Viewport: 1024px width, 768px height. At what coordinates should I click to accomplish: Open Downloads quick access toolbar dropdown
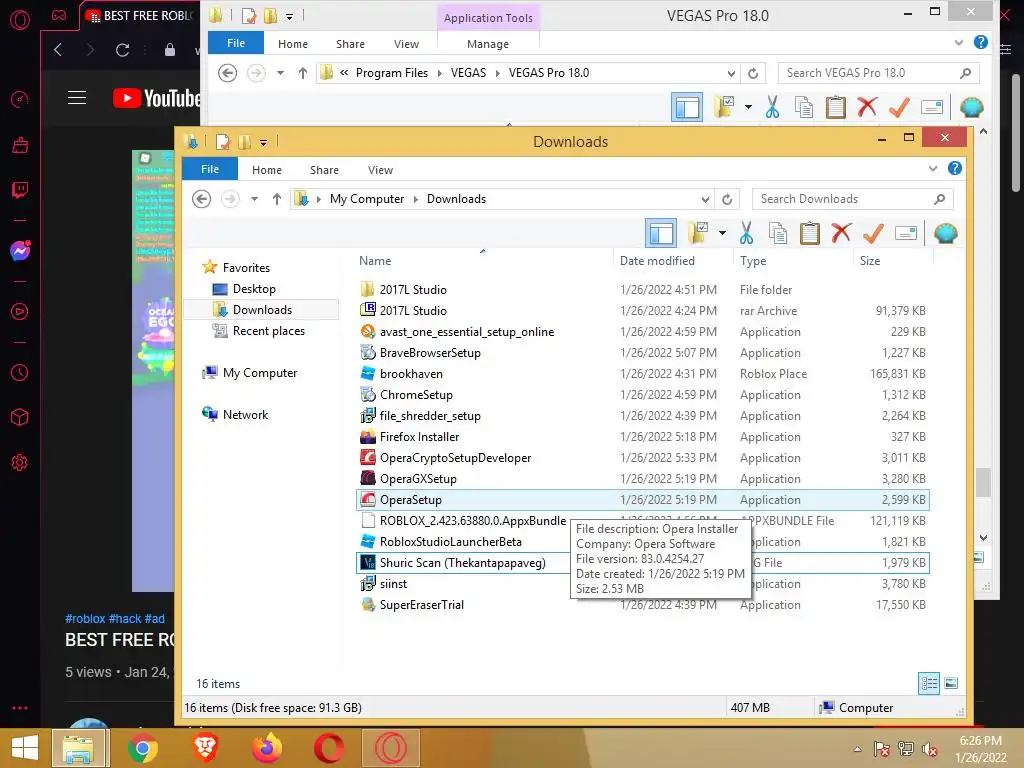click(x=263, y=142)
